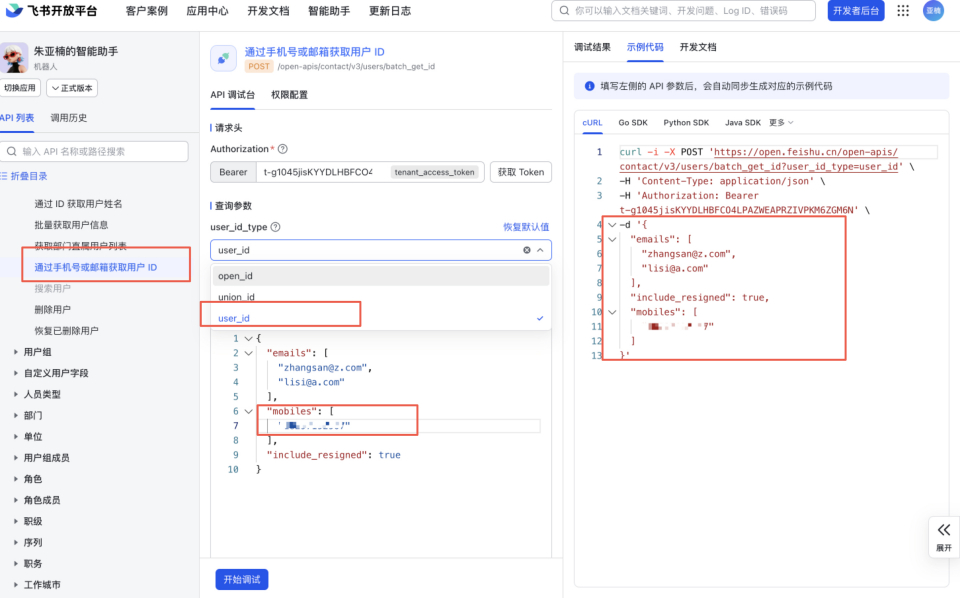Screen dimensions: 960x598
Task: Expand the 单位 tree node
Action: tap(15, 436)
